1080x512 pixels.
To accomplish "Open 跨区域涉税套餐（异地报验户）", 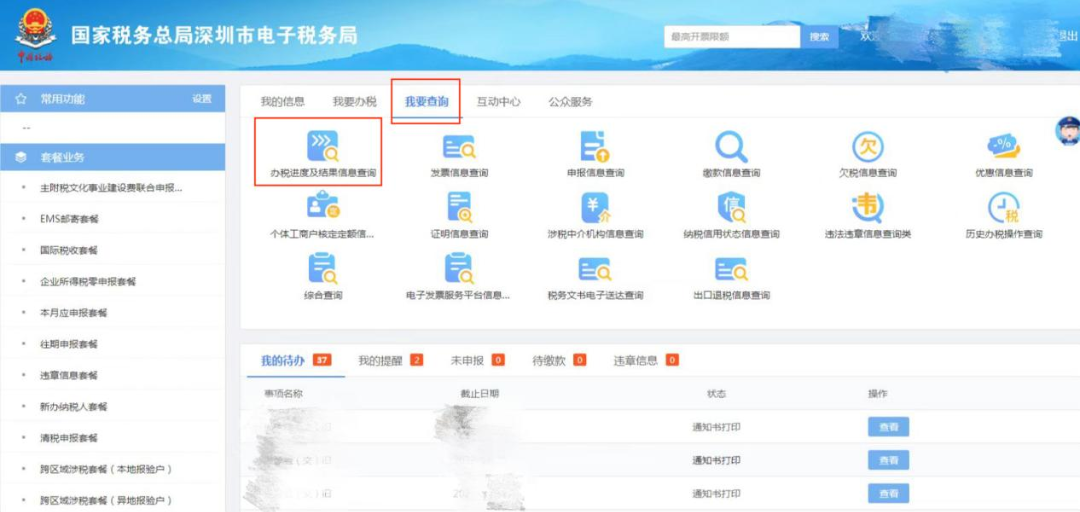I will coord(106,500).
